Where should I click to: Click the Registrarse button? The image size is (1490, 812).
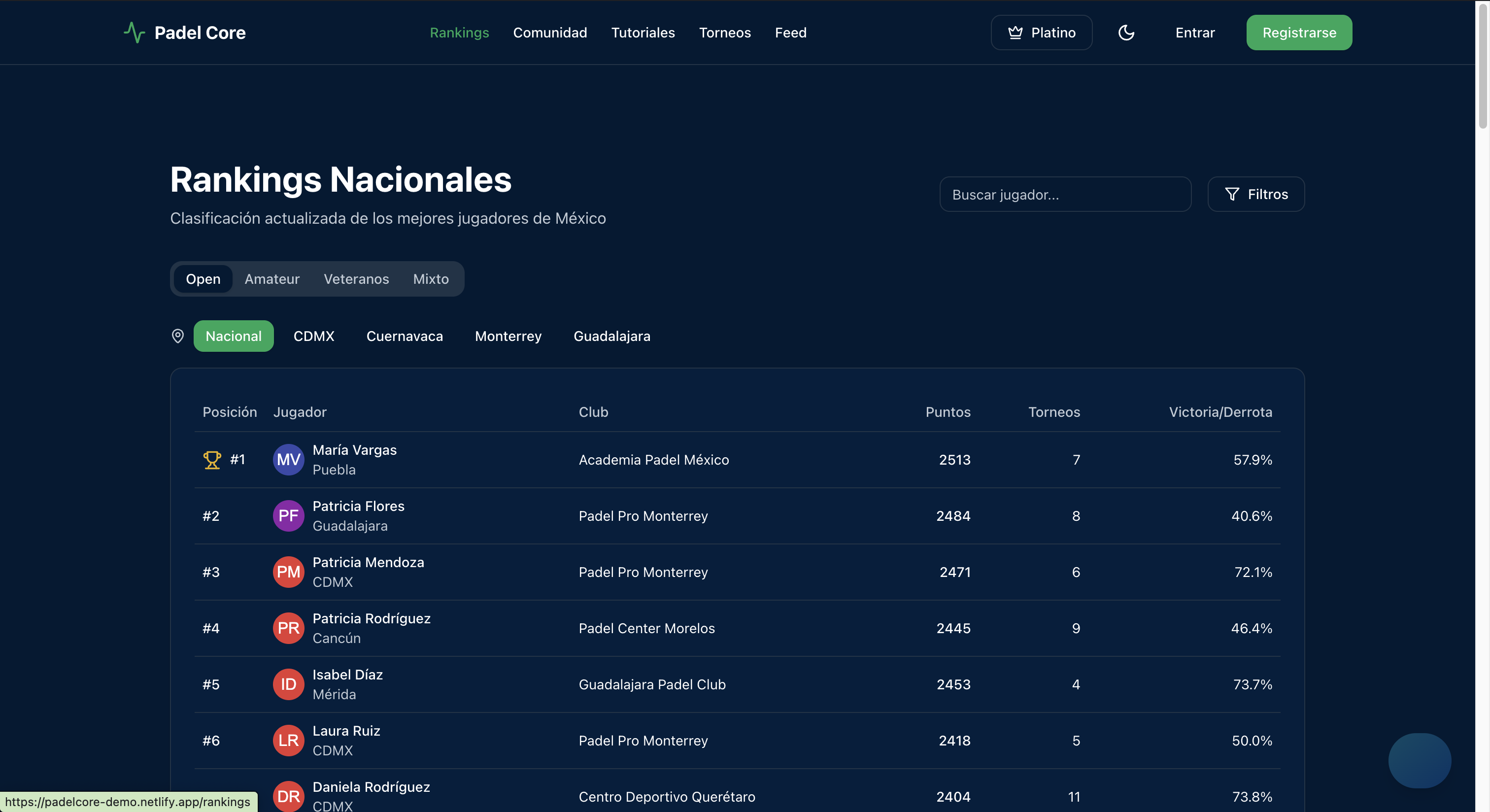pyautogui.click(x=1298, y=33)
